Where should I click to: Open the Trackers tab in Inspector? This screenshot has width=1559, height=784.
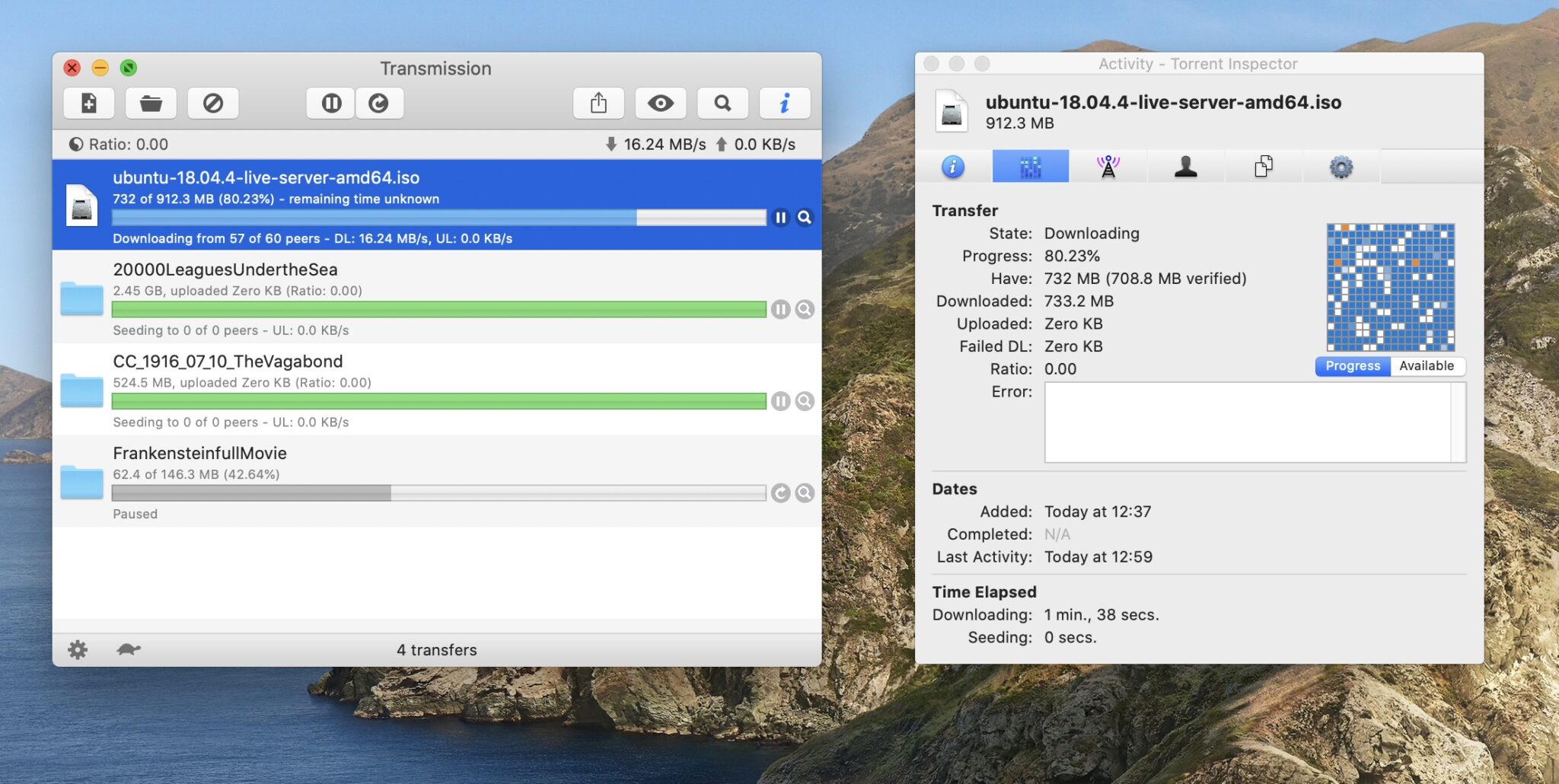pos(1108,167)
